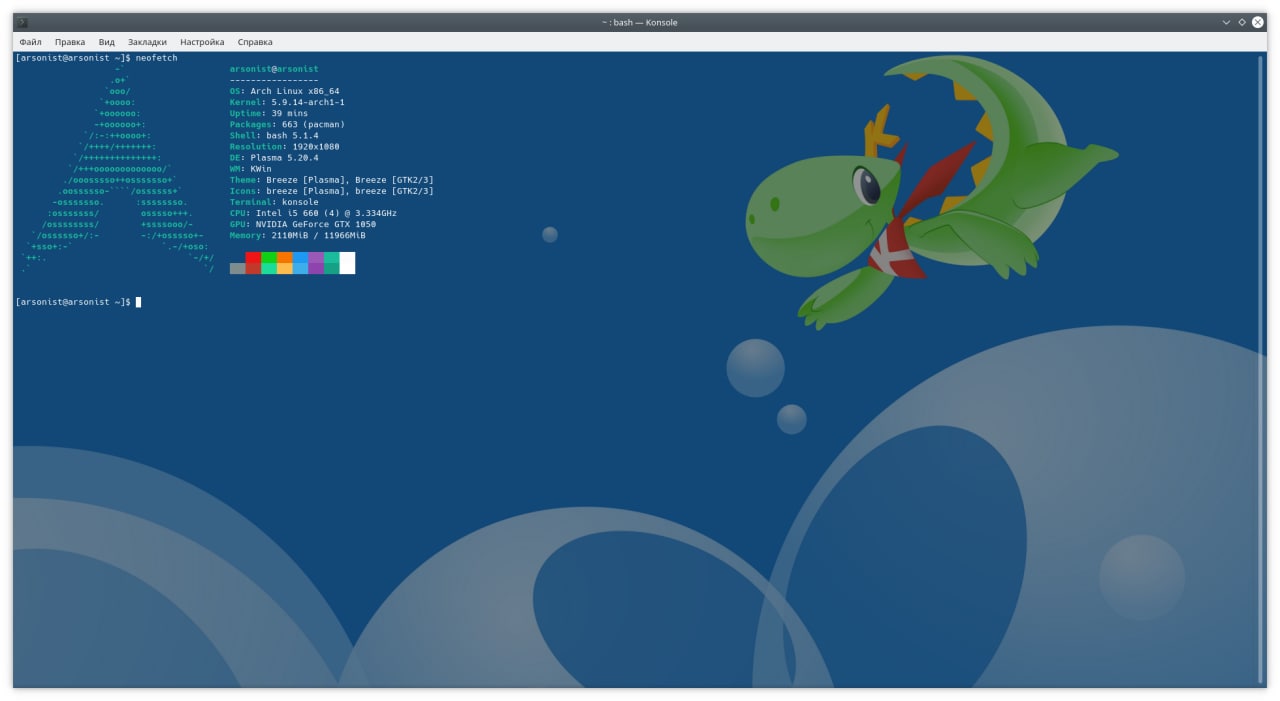Screen dimensions: 1280x701
Task: Open the Вид menu
Action: (107, 42)
